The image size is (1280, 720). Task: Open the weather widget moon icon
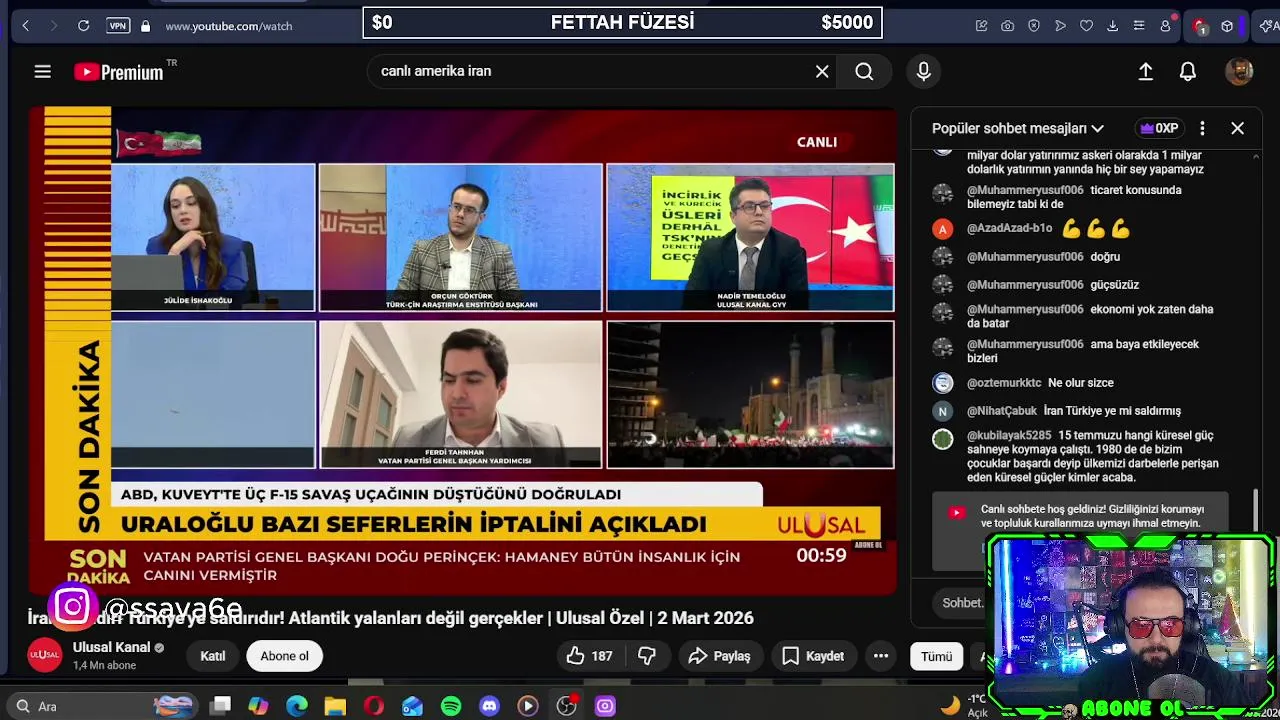pos(950,704)
